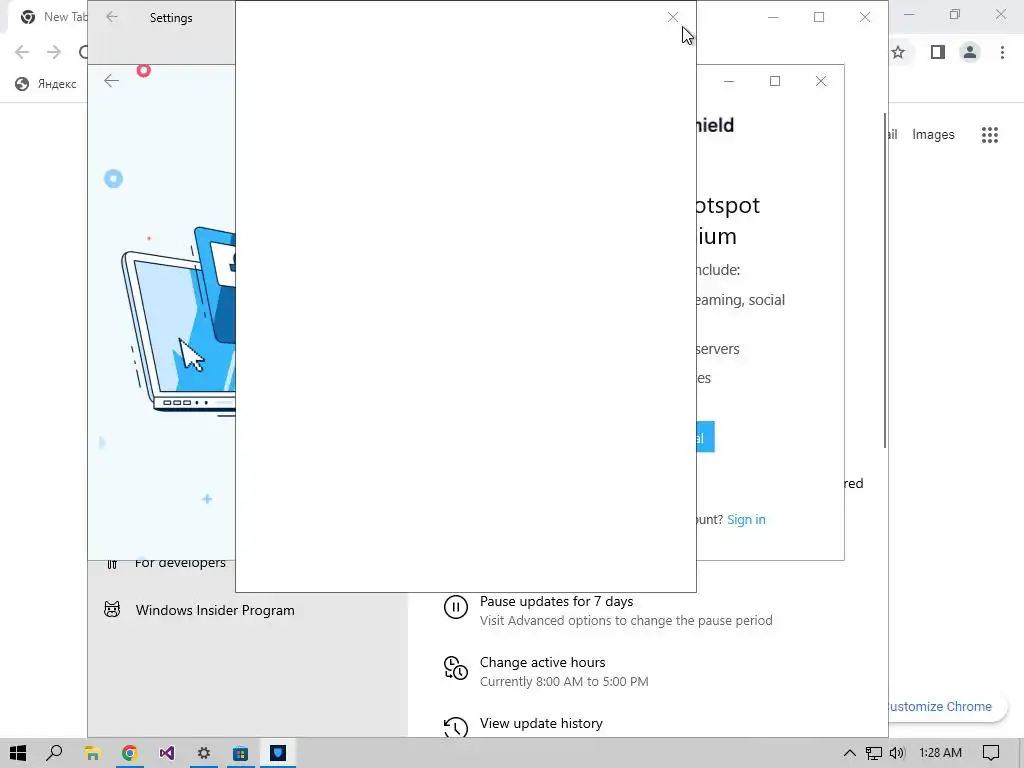Close the Settings window
Image resolution: width=1024 pixels, height=768 pixels.
click(x=865, y=17)
